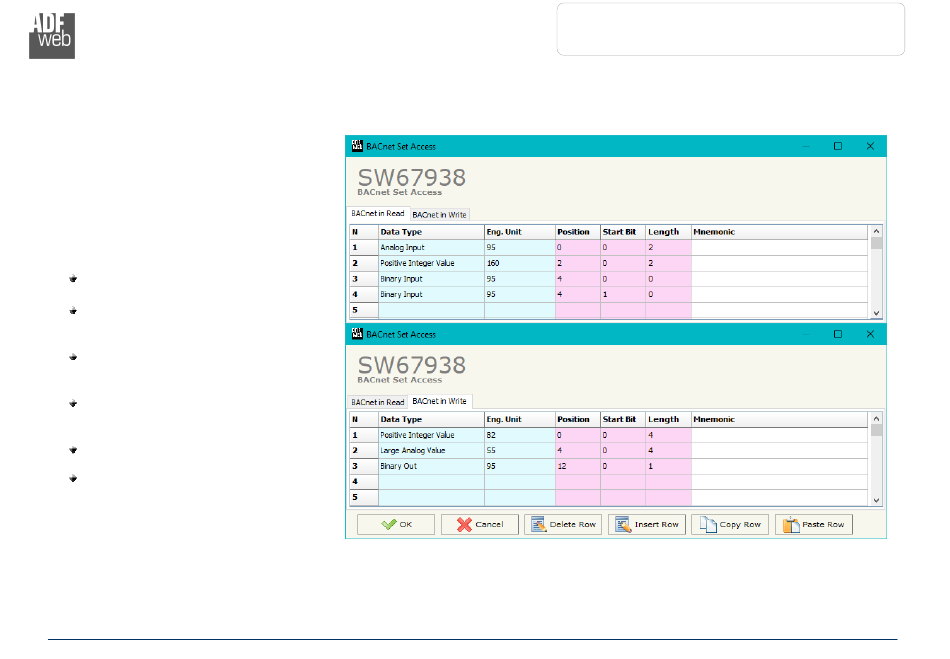This screenshot has width=950, height=659.
Task: Select 'Binary Input' cell in row 3
Action: point(431,279)
